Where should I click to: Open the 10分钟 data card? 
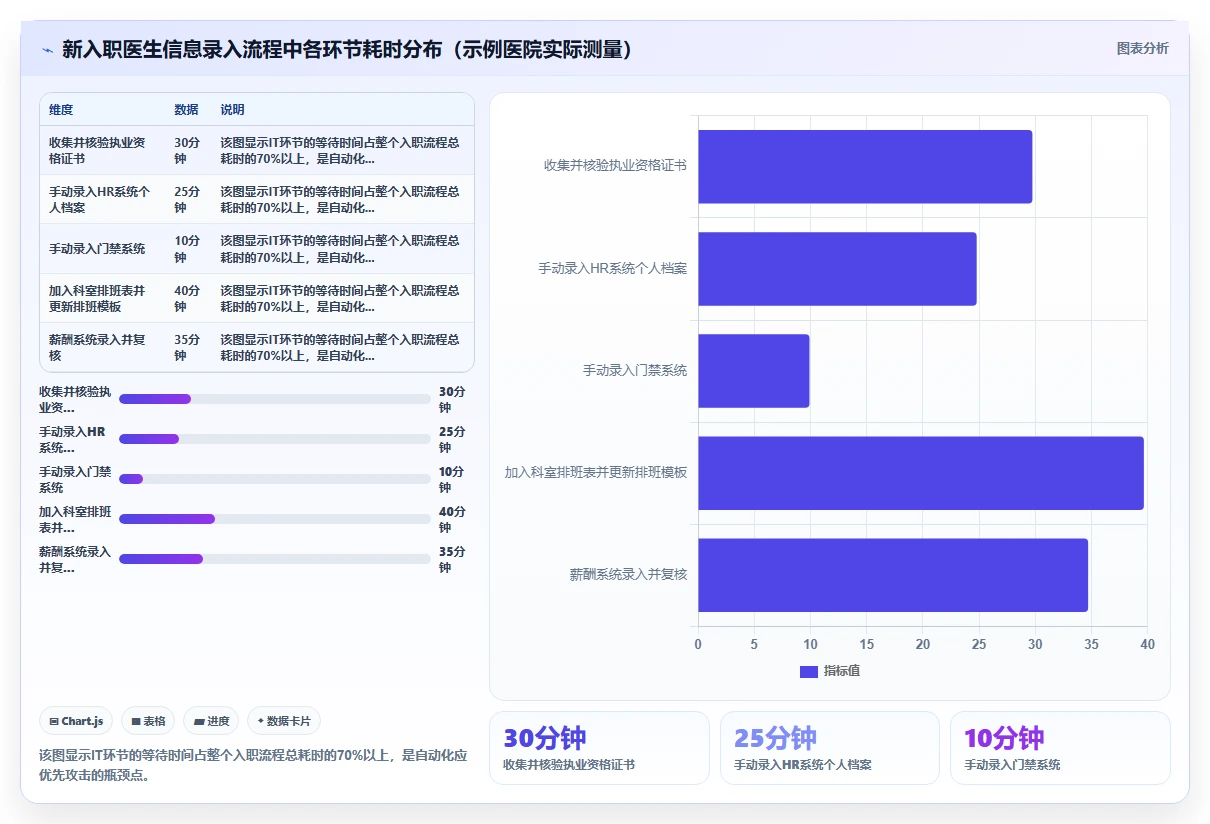(x=1060, y=748)
